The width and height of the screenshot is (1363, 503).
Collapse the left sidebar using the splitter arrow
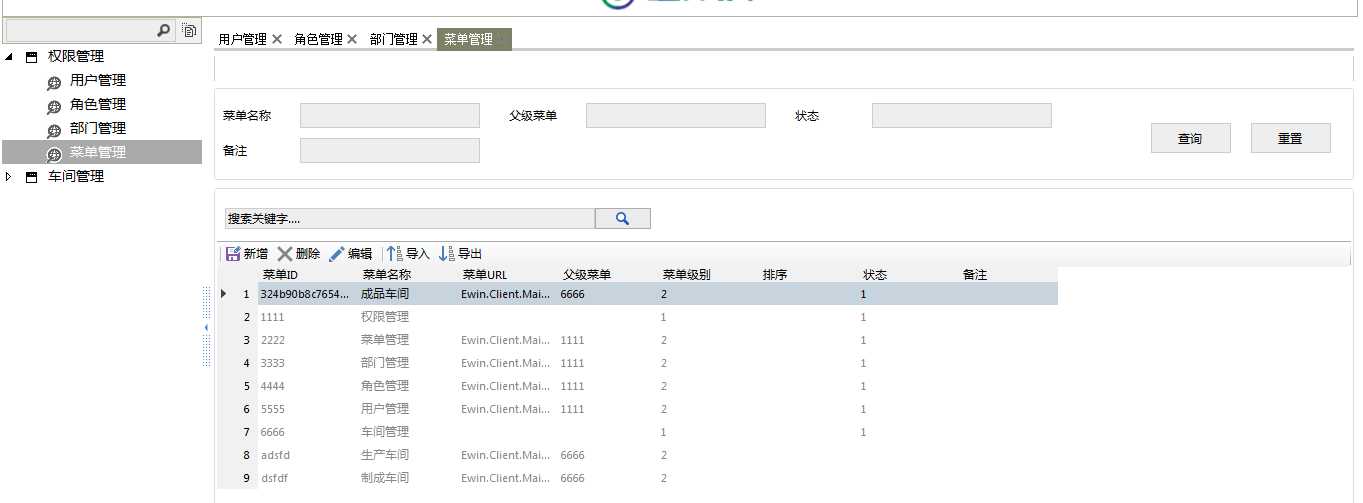pyautogui.click(x=207, y=327)
